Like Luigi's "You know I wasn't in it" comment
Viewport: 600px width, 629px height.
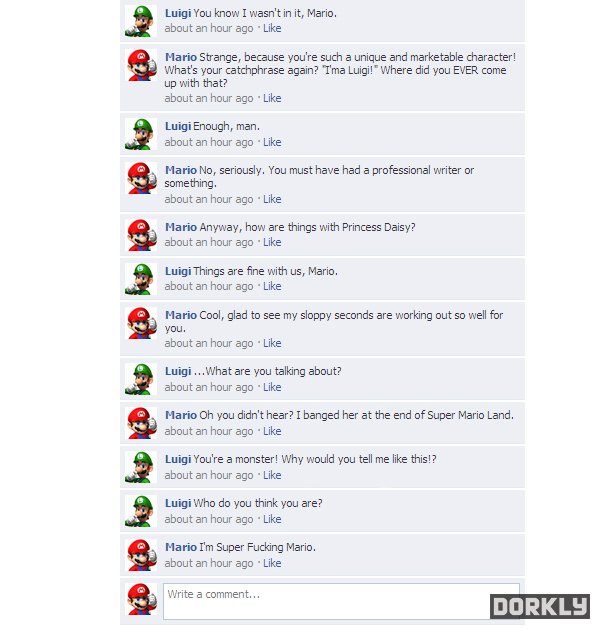[x=272, y=28]
